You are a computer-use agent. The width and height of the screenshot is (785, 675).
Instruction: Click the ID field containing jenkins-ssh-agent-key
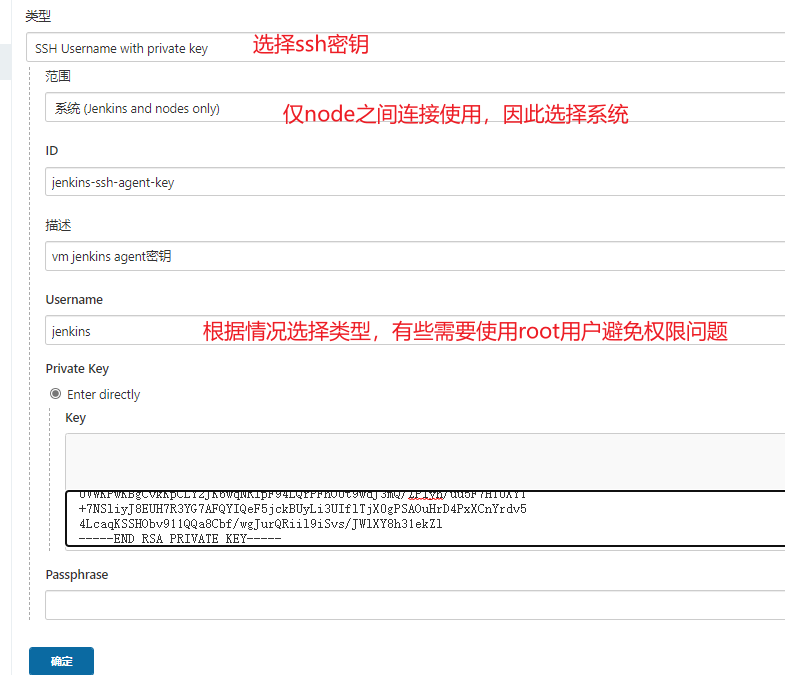point(415,182)
